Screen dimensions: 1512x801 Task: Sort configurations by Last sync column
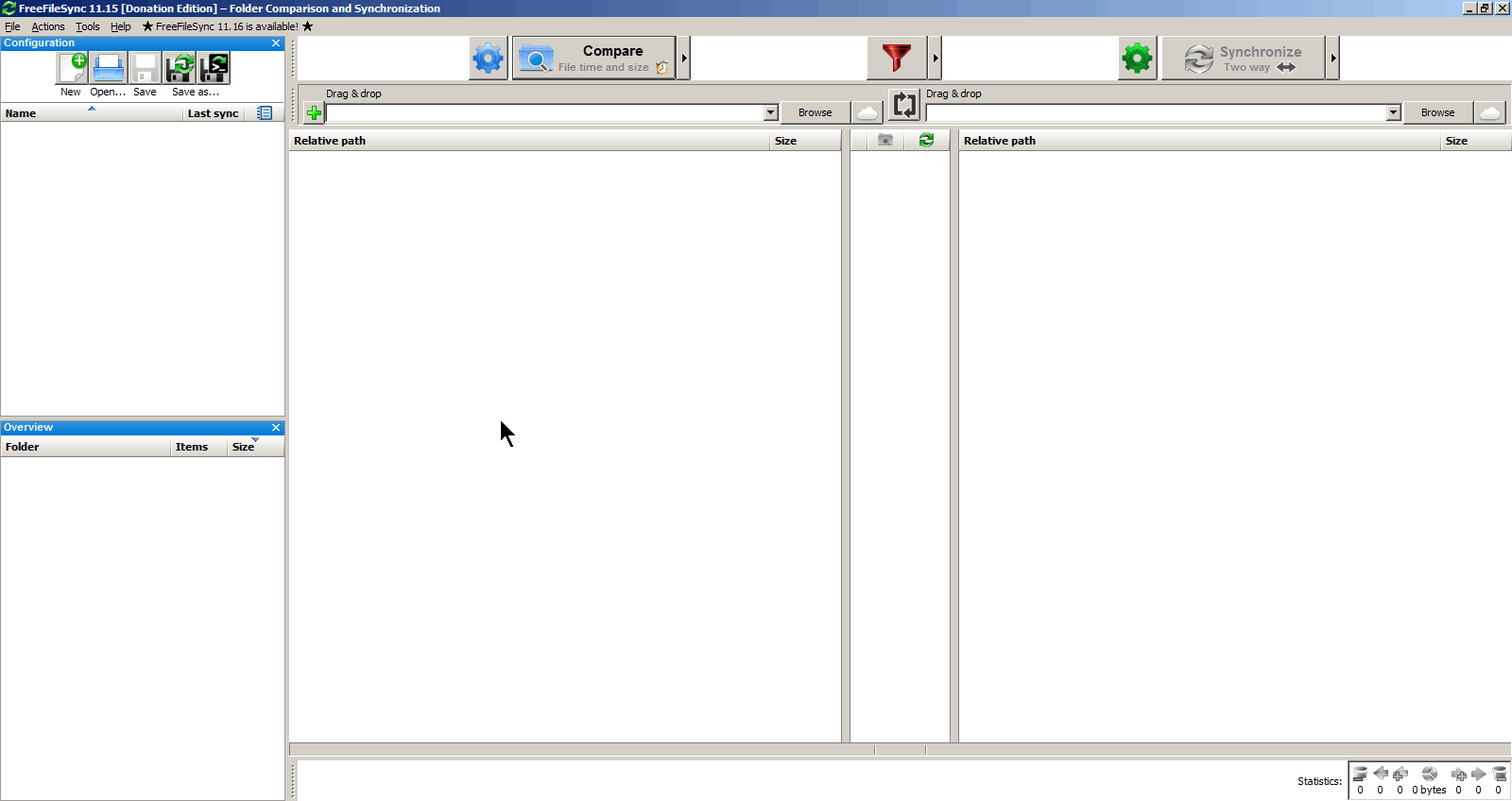214,113
